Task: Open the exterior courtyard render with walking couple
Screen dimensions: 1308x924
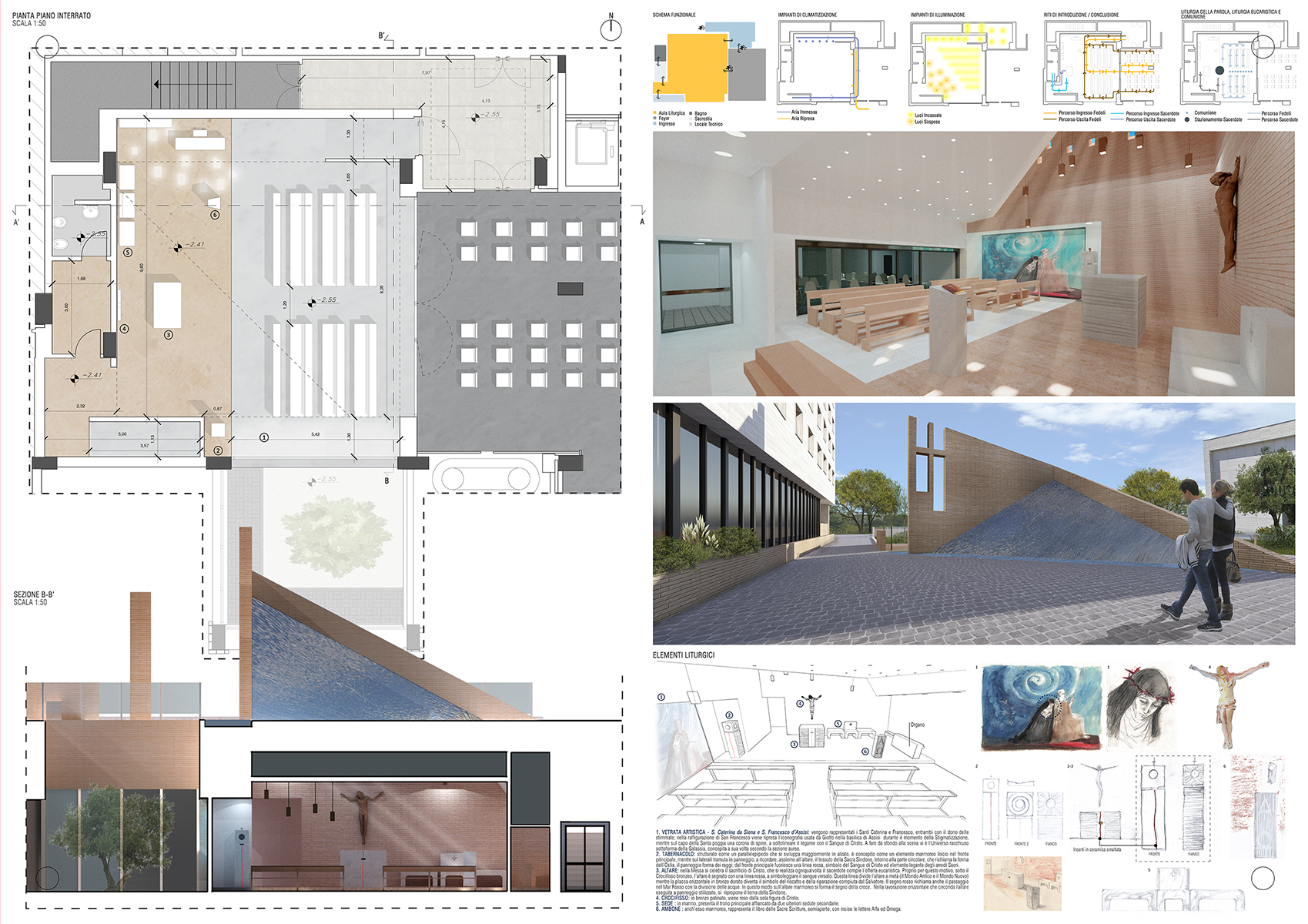Action: click(x=974, y=524)
